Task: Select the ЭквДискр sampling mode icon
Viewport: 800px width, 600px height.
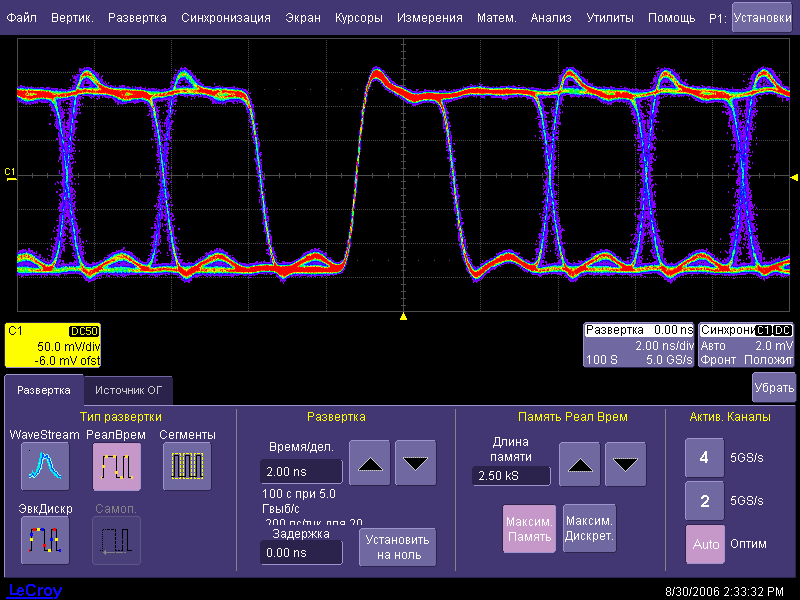Action: (44, 541)
